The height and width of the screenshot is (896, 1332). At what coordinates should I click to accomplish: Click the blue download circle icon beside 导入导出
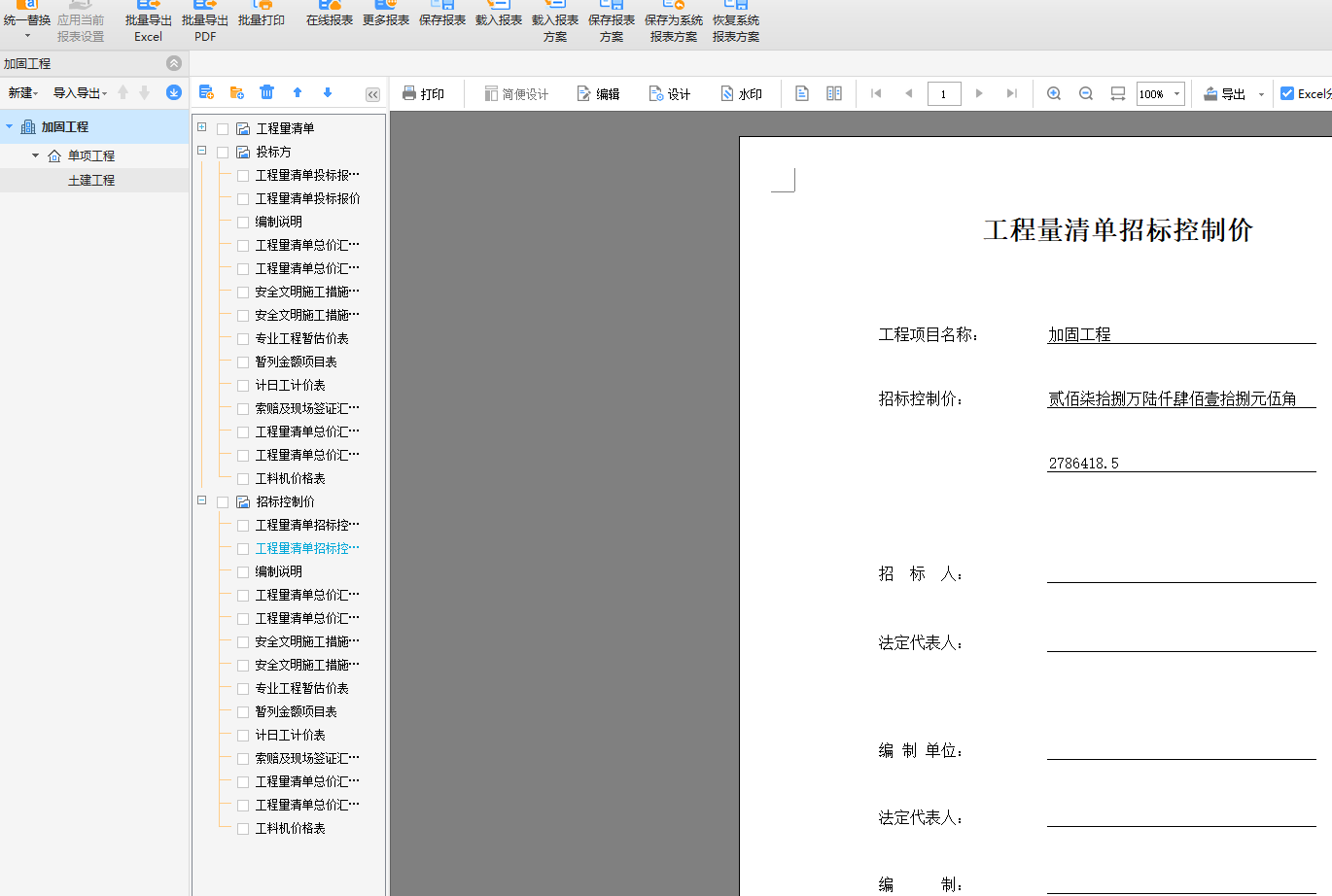174,92
